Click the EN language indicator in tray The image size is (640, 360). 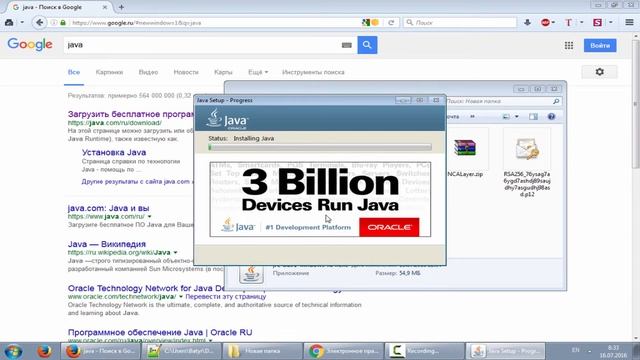coord(576,350)
